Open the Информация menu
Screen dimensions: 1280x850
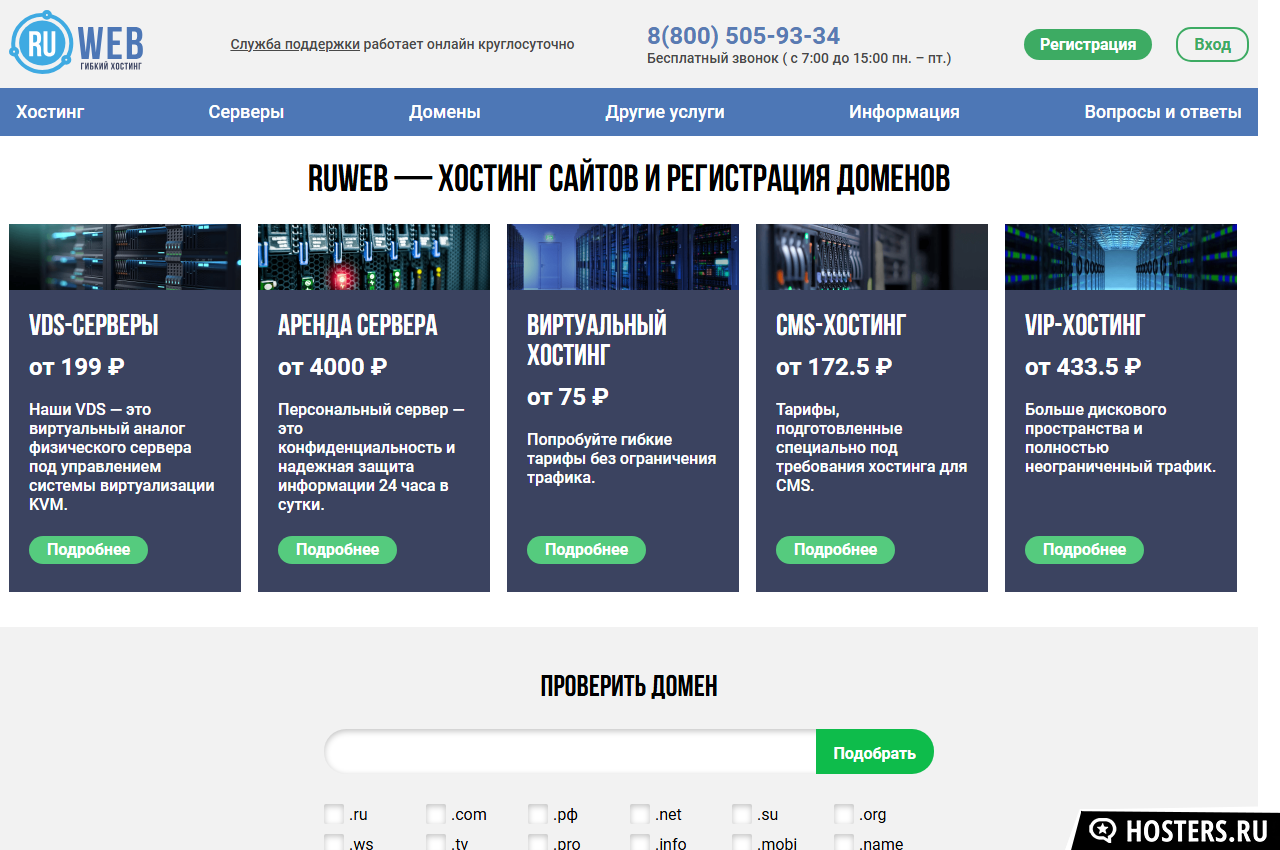(x=904, y=112)
